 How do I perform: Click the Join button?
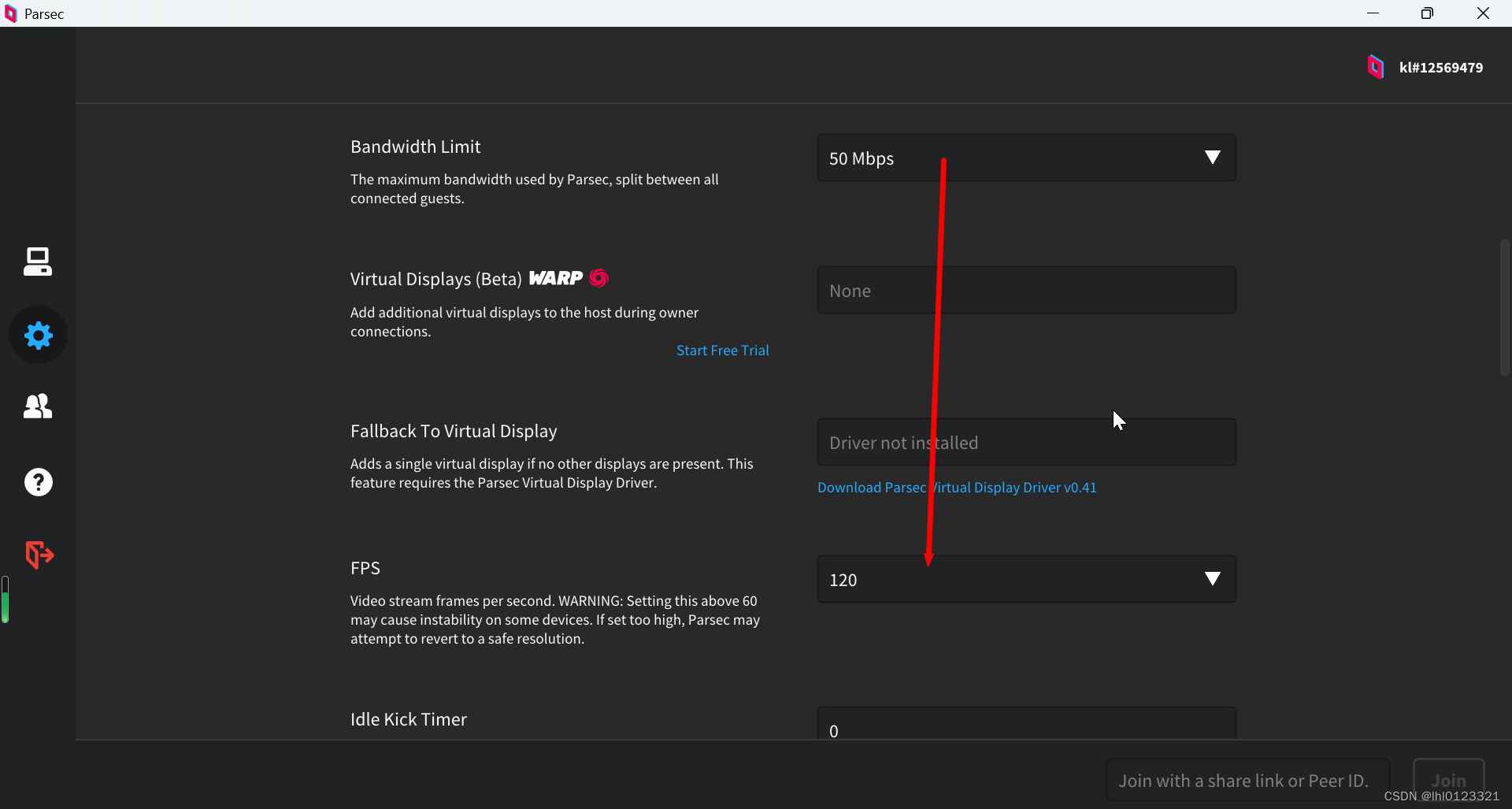[x=1448, y=780]
